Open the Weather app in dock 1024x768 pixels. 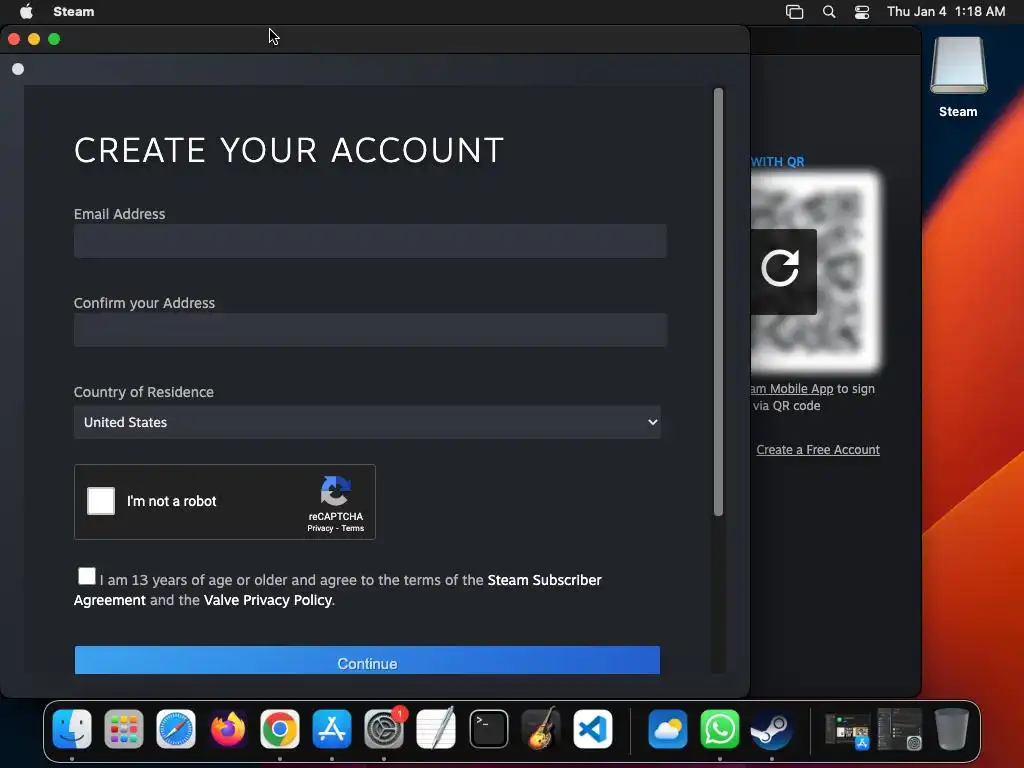[667, 729]
